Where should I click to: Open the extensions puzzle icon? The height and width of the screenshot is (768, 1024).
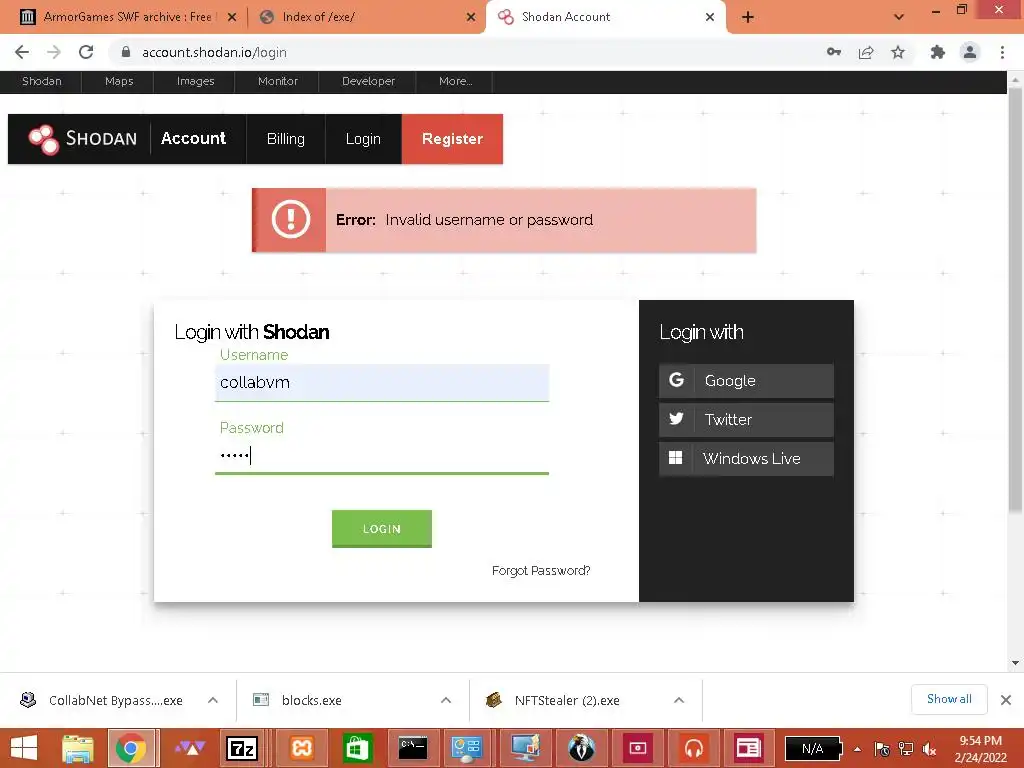point(938,52)
